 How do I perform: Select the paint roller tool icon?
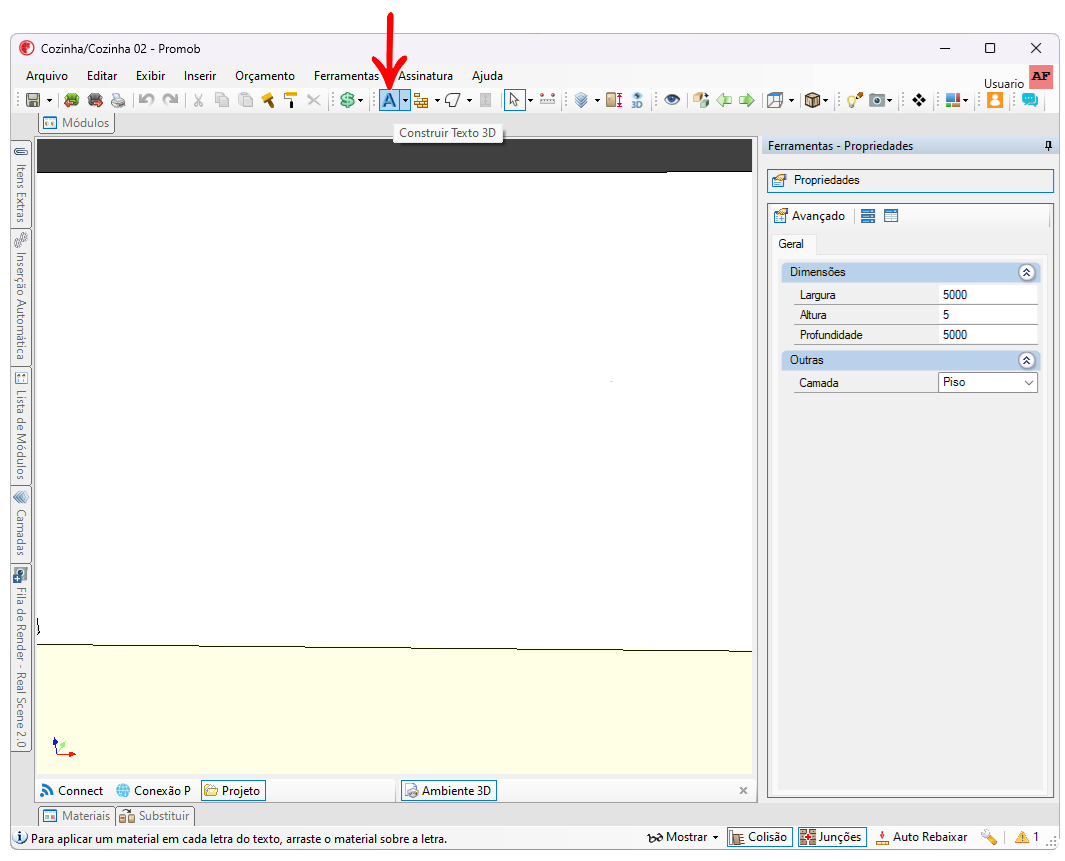[x=291, y=100]
